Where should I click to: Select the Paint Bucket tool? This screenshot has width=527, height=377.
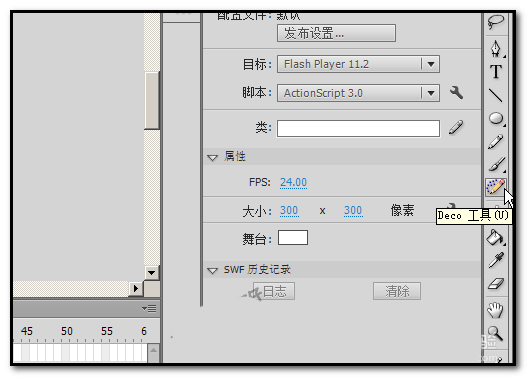click(495, 237)
